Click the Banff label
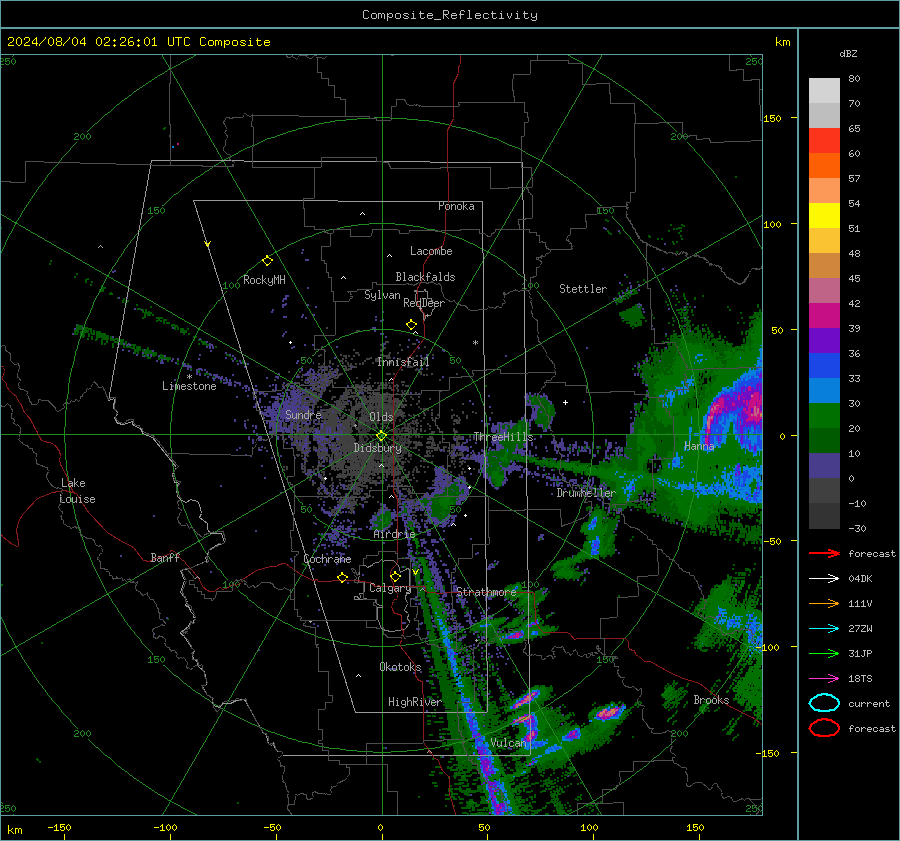 [x=165, y=557]
